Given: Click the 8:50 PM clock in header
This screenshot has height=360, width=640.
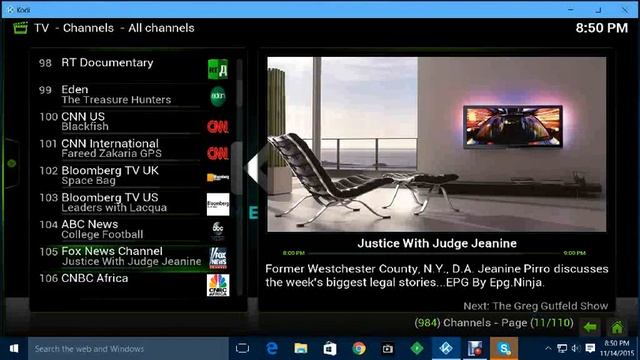Looking at the screenshot, I should point(602,28).
